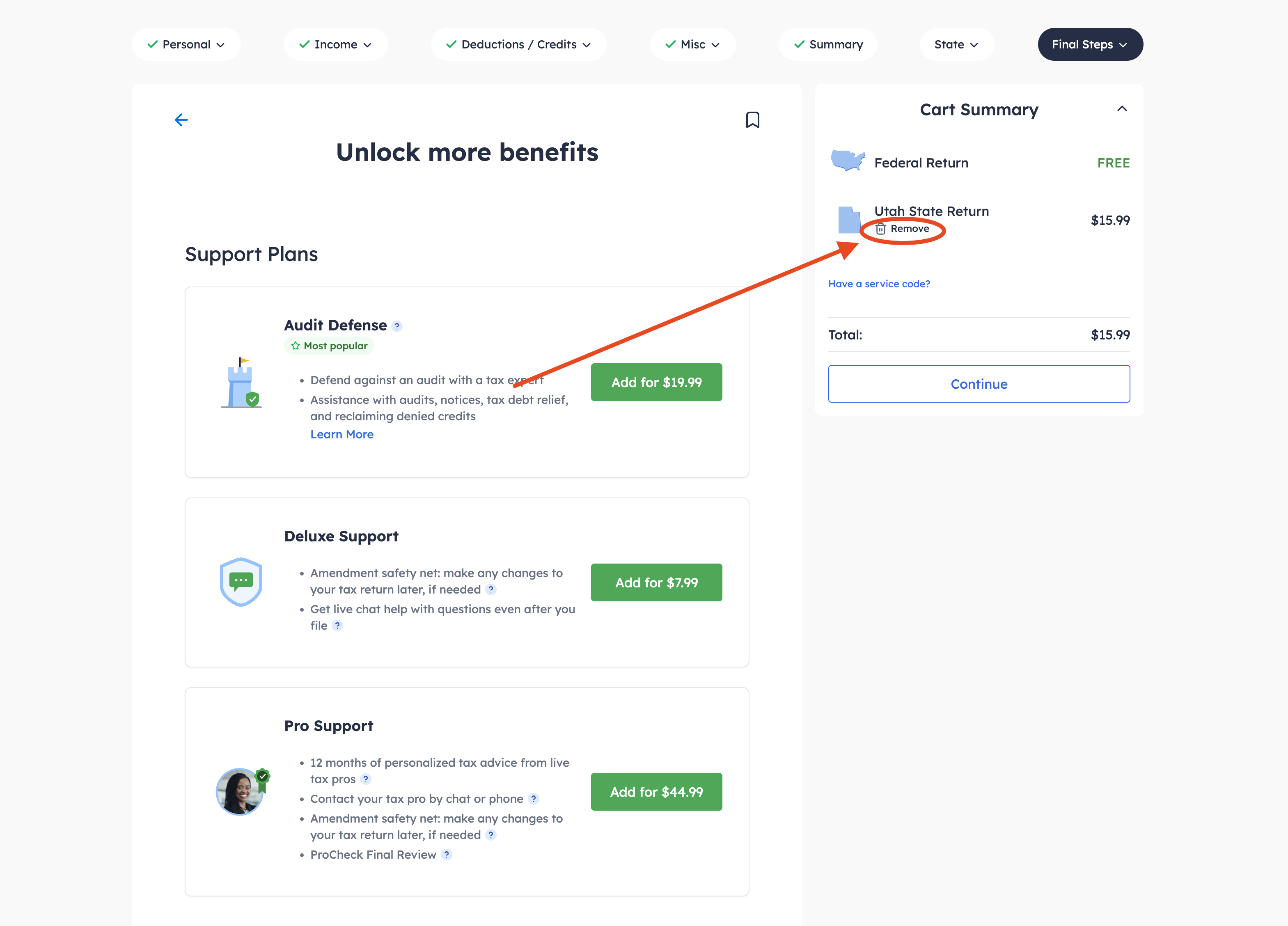Viewport: 1288px width, 926px height.
Task: Click Continue in the cart summary
Action: pyautogui.click(x=979, y=384)
